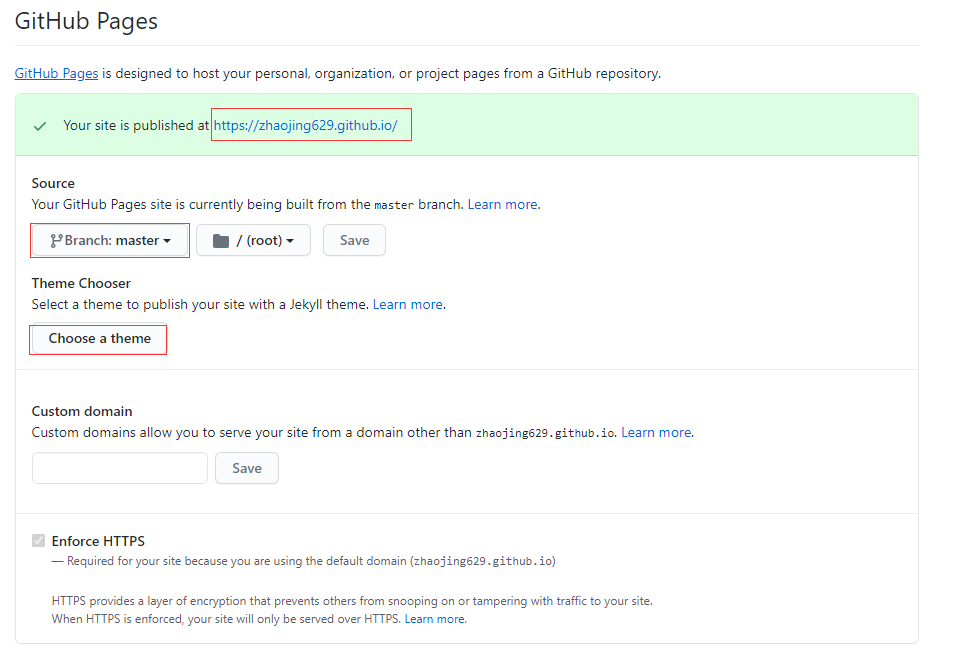Expand the / (root) folder dropdown
This screenshot has height=656, width=954.
pos(254,240)
